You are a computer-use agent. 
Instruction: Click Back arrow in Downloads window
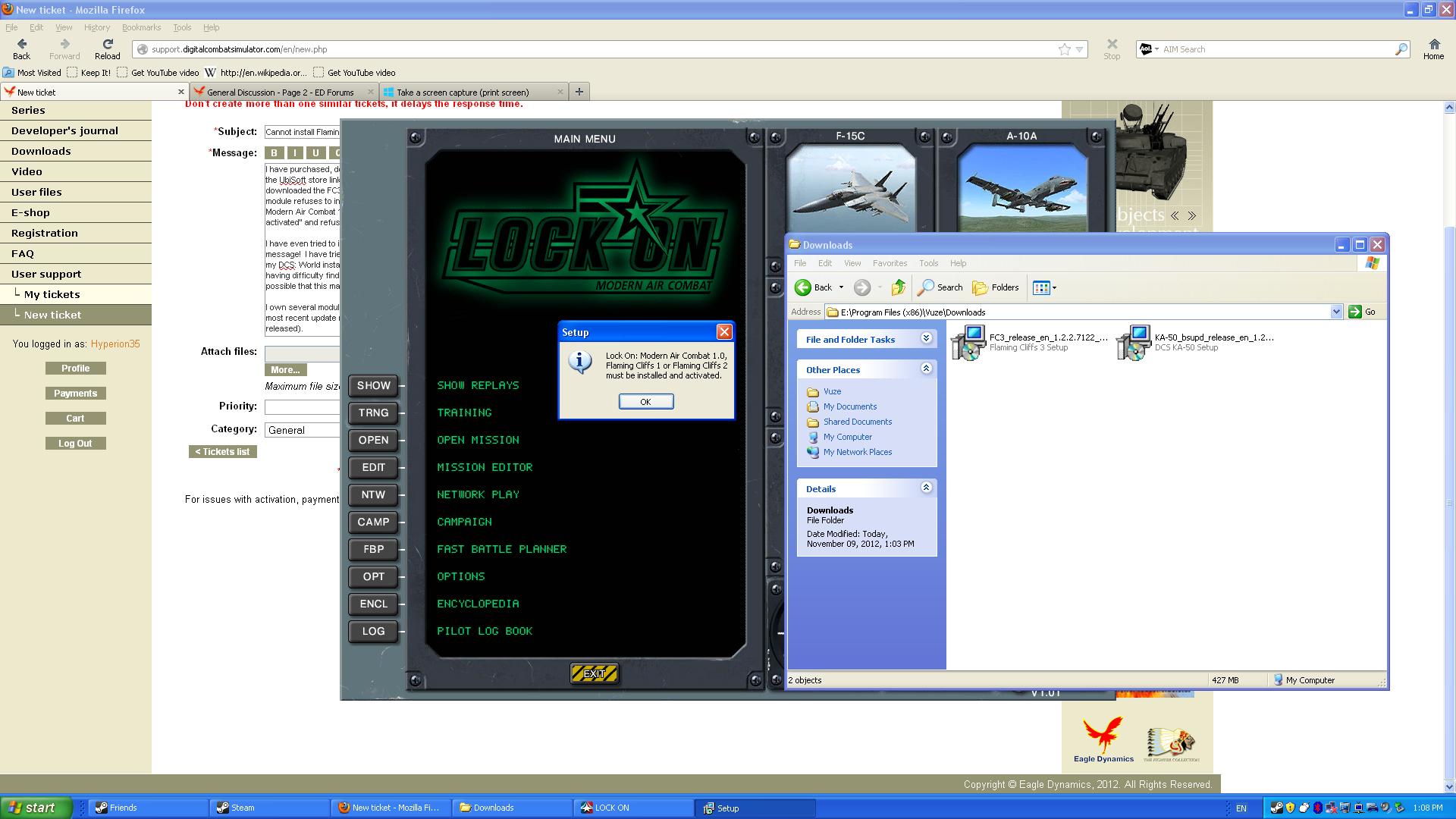(x=814, y=287)
